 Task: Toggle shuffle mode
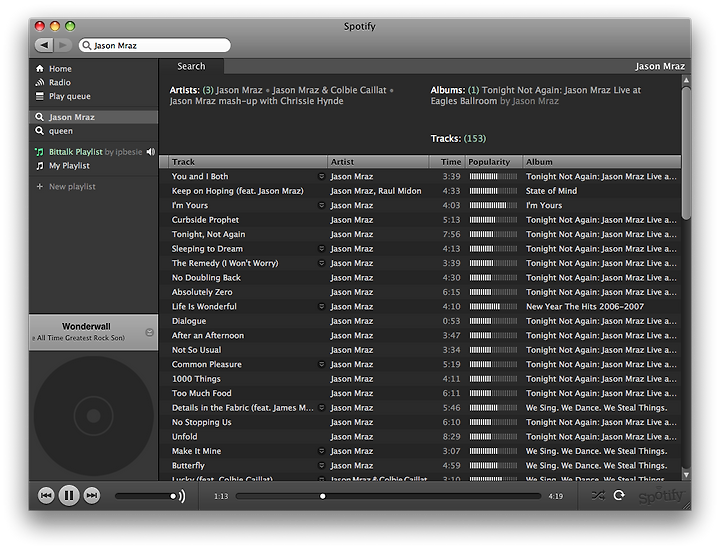598,495
